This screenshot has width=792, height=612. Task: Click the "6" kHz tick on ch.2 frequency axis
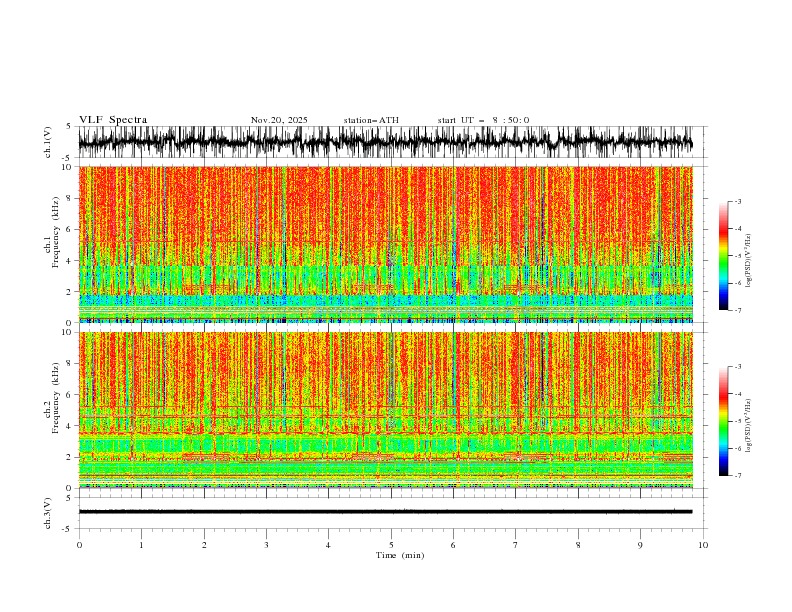click(69, 394)
